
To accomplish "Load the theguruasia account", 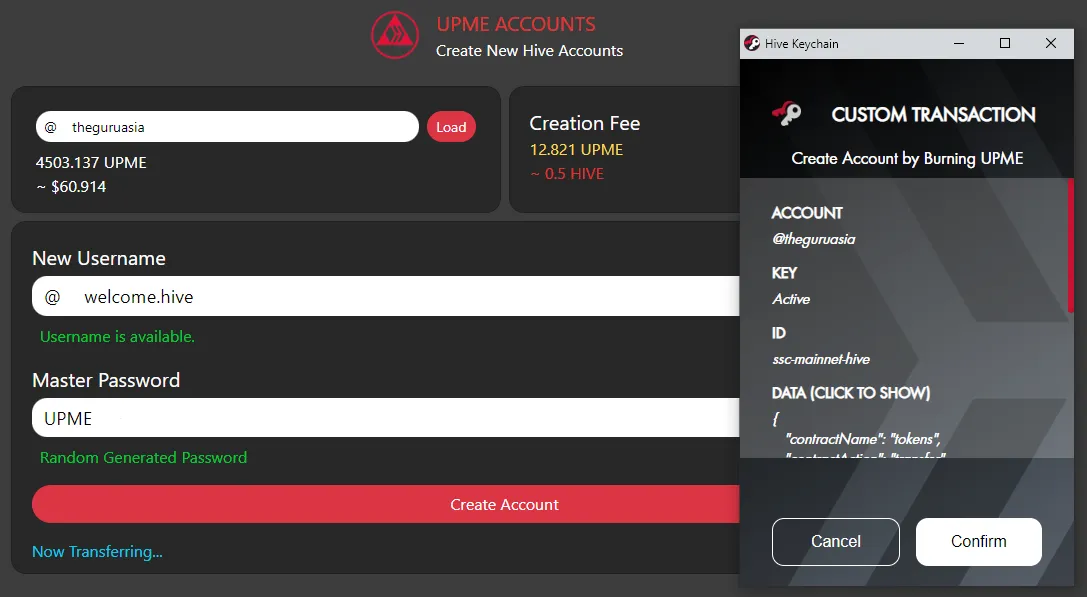I will coord(451,127).
